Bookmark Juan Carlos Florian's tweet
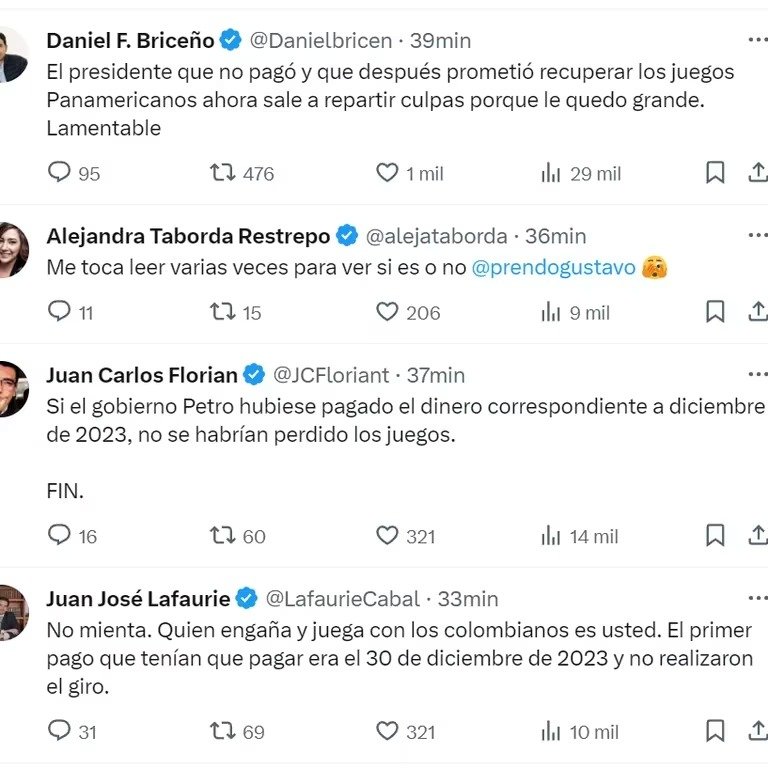768x768 pixels. (x=715, y=536)
